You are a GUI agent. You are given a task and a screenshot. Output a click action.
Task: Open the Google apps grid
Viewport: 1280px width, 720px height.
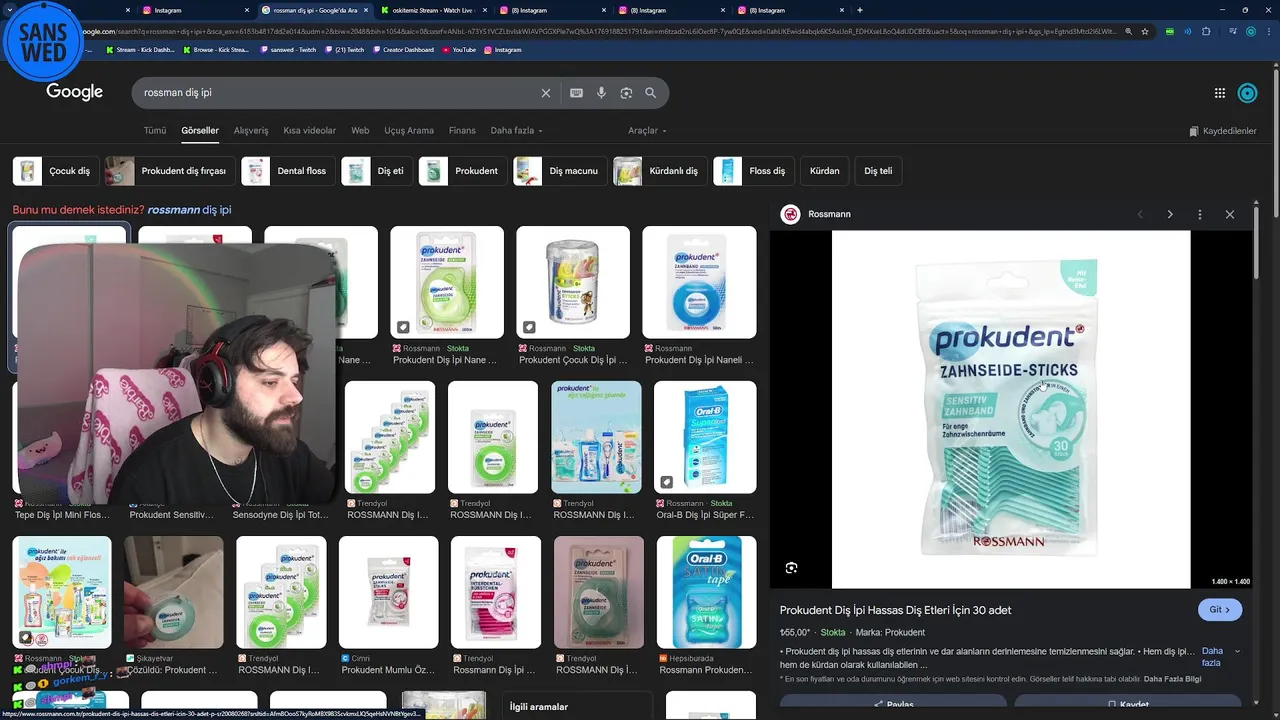pyautogui.click(x=1220, y=93)
